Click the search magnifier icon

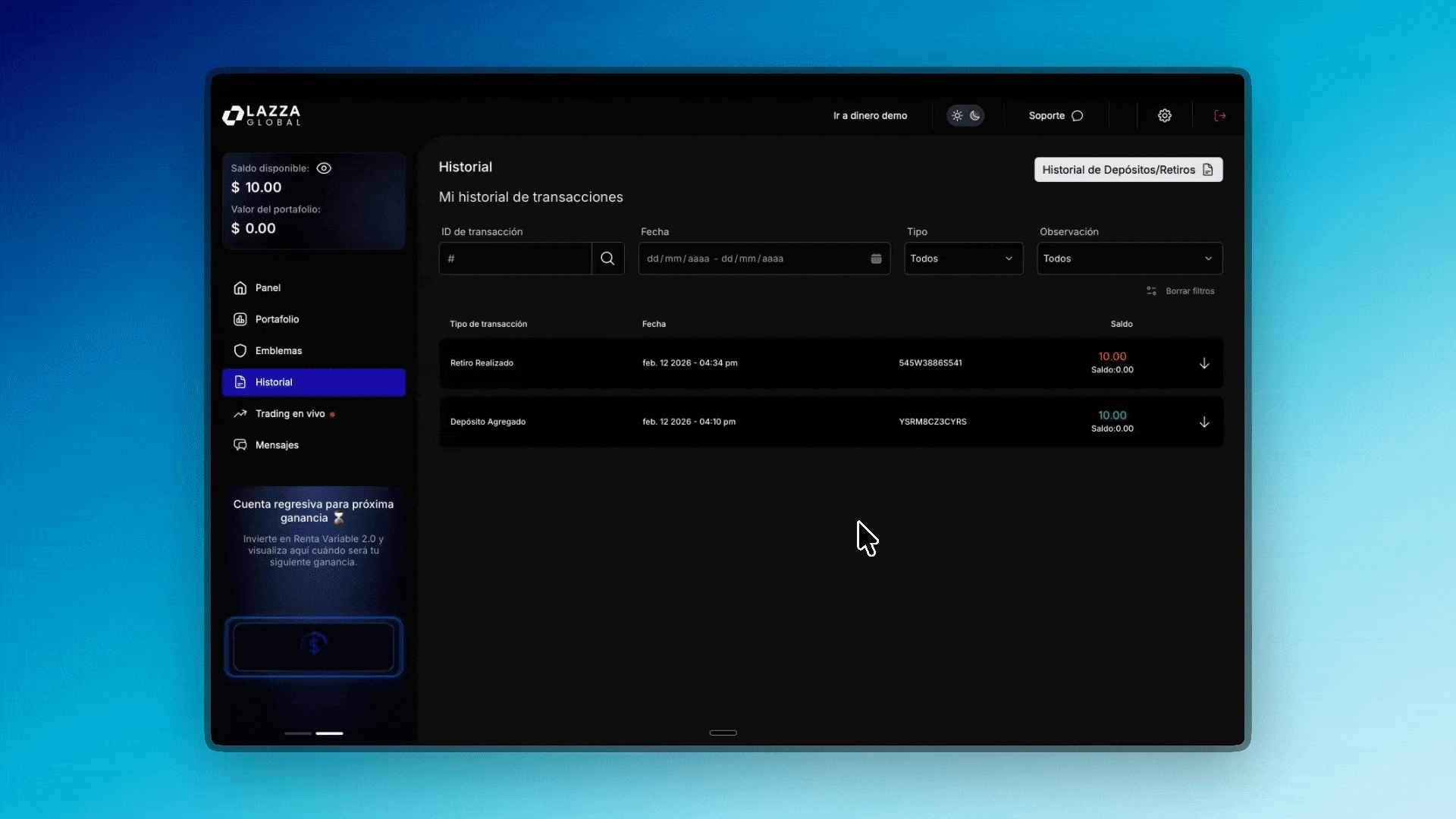point(607,259)
